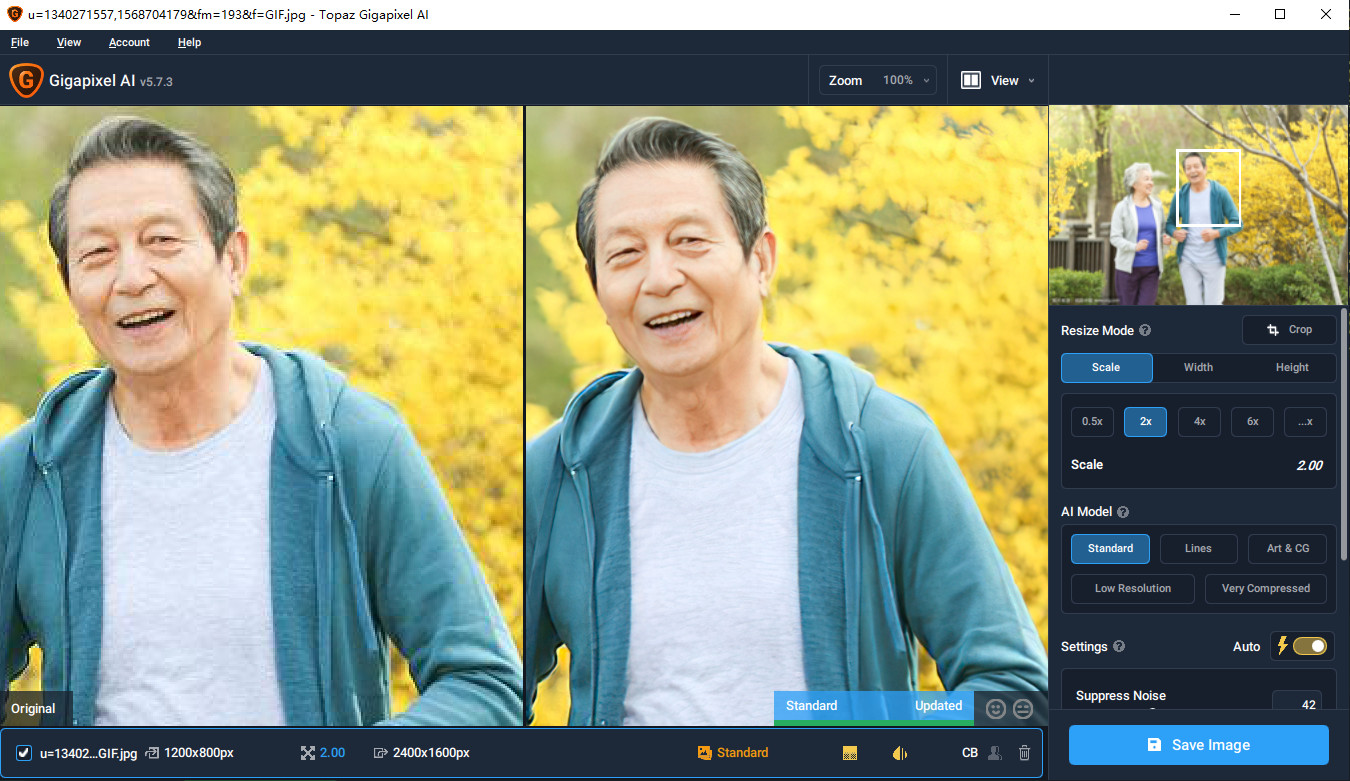Open the AI Model help icon
Viewport: 1350px width, 781px height.
(x=1123, y=512)
